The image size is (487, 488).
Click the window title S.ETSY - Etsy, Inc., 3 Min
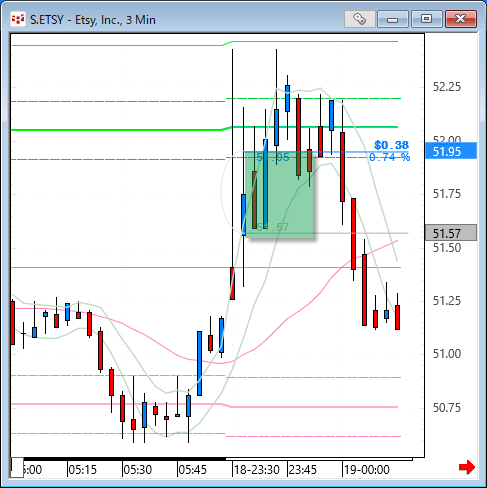(93, 20)
